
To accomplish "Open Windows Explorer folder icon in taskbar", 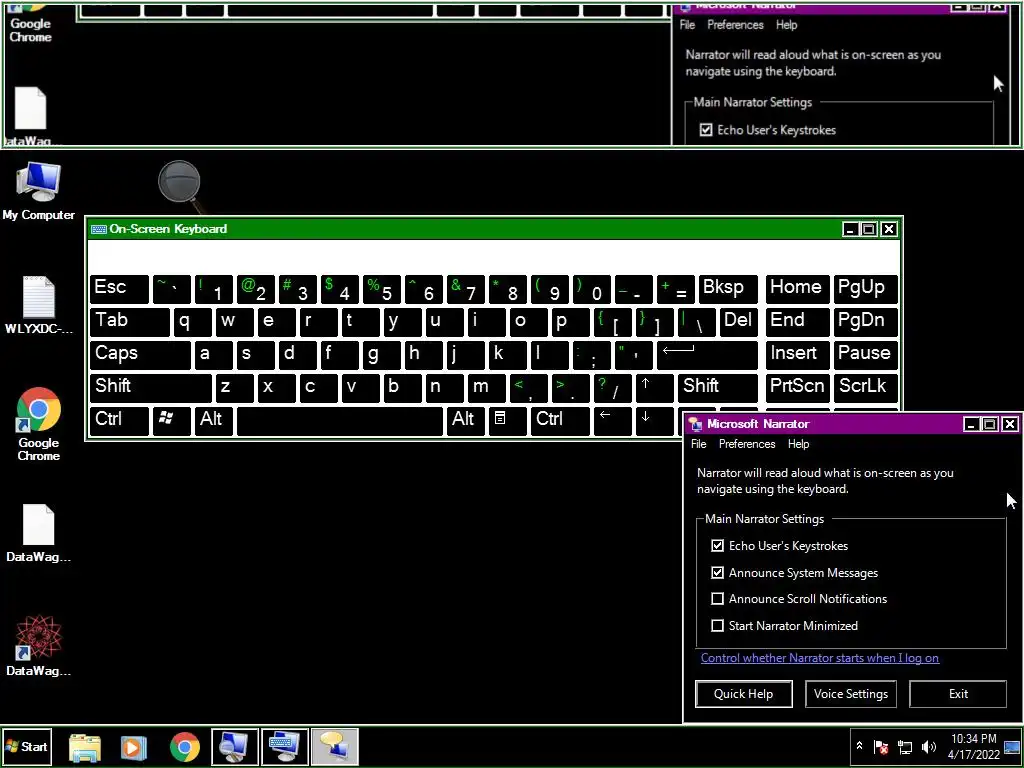I will coord(85,747).
